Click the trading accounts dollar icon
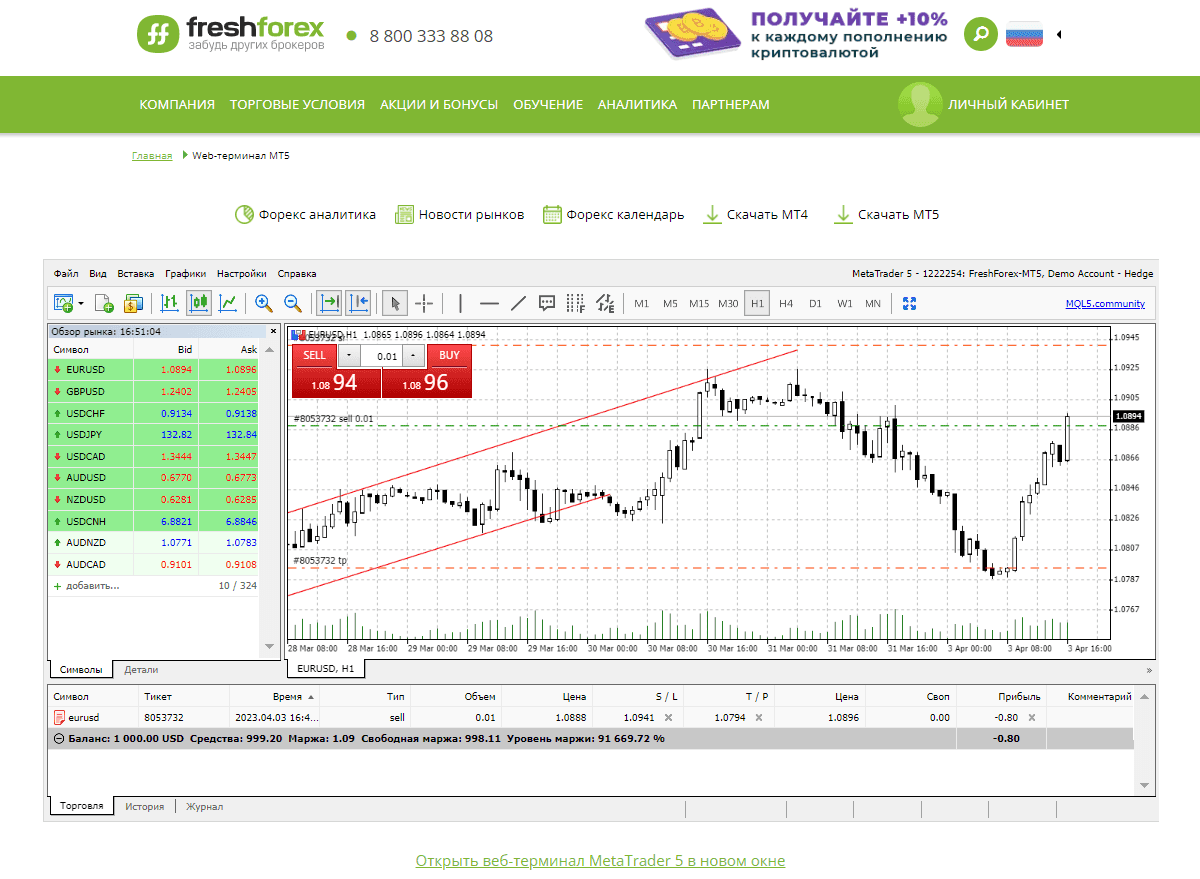This screenshot has width=1200, height=879. [134, 303]
